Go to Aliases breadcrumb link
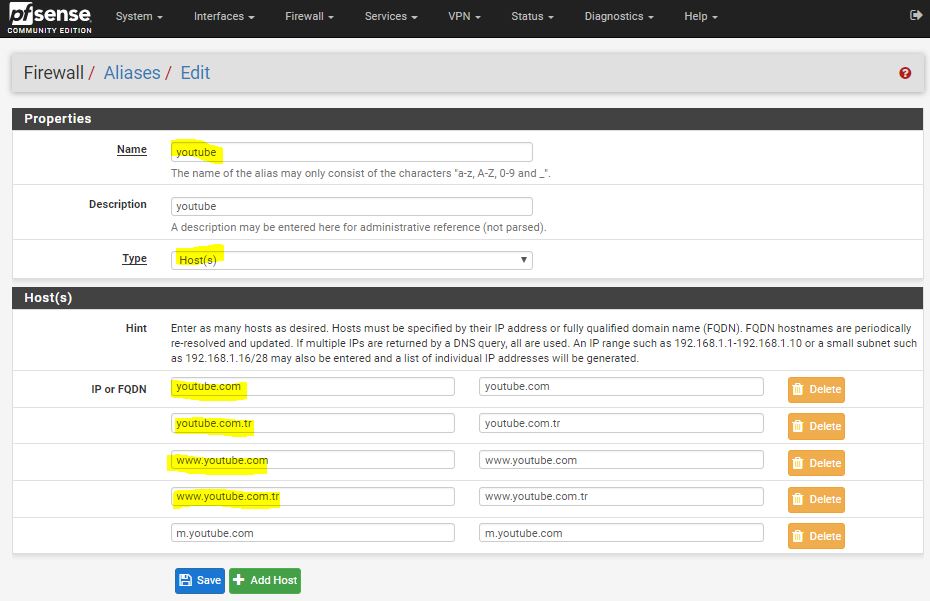Screen dimensions: 930x601 (132, 73)
